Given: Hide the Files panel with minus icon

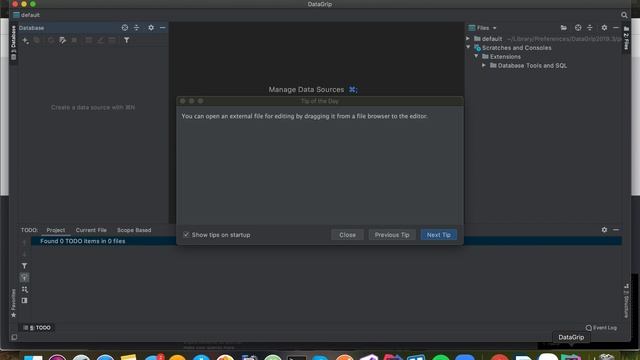Looking at the screenshot, I should pos(616,28).
